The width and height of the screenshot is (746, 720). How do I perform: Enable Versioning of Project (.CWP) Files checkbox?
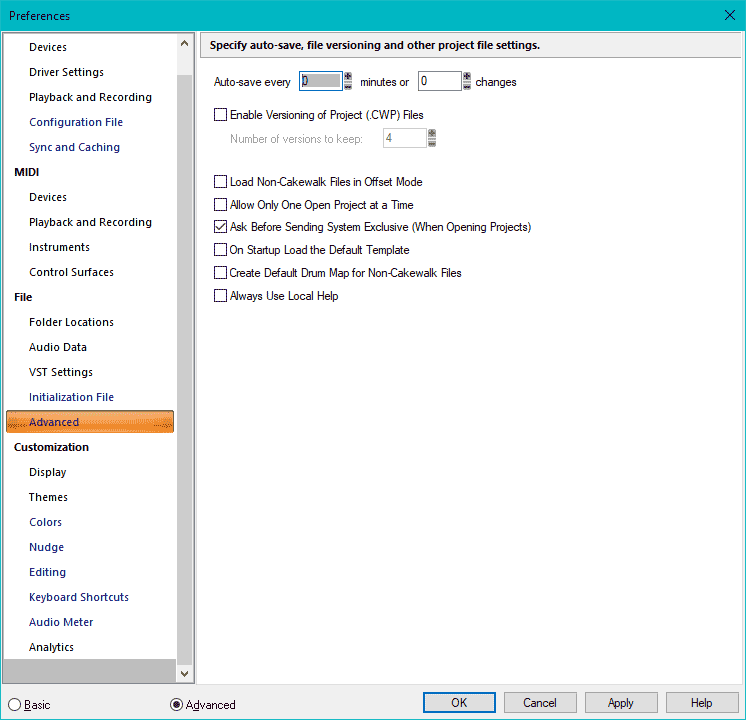[x=221, y=115]
